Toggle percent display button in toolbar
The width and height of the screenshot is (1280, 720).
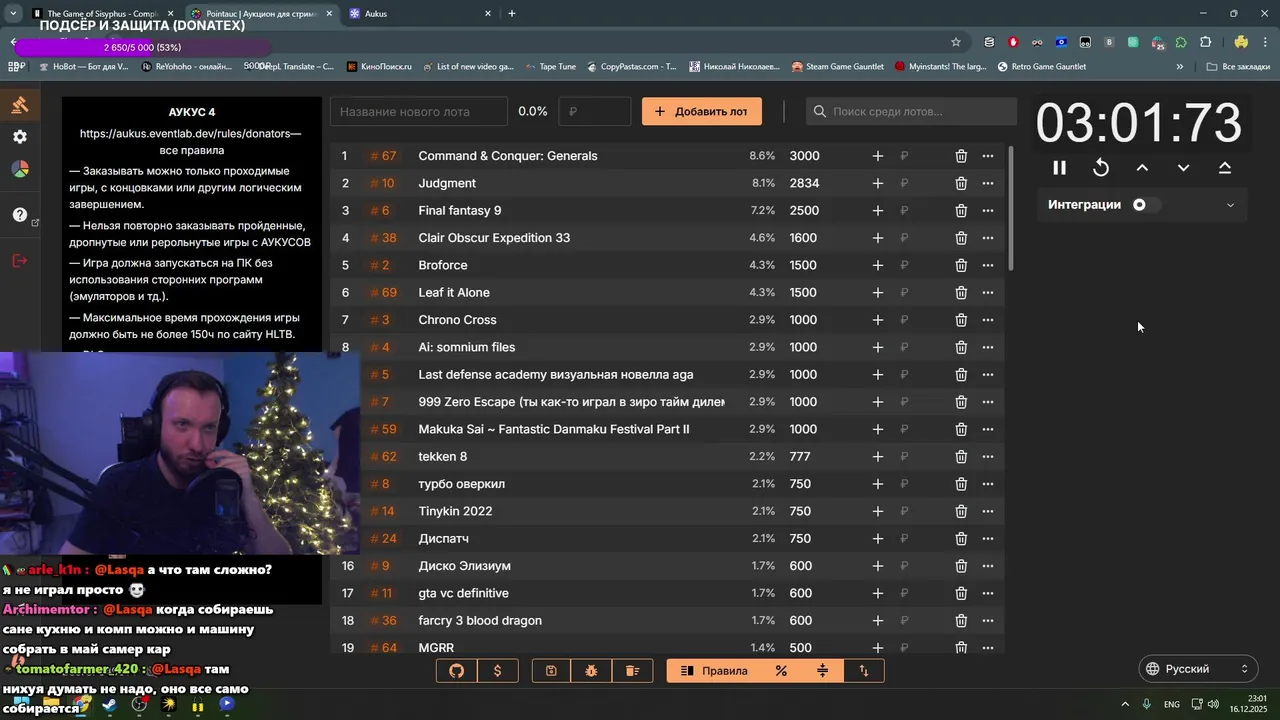(781, 671)
